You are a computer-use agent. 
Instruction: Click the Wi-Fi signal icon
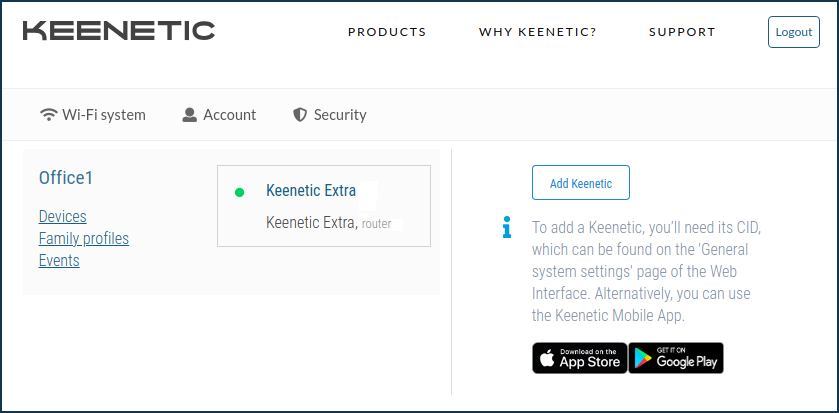49,114
